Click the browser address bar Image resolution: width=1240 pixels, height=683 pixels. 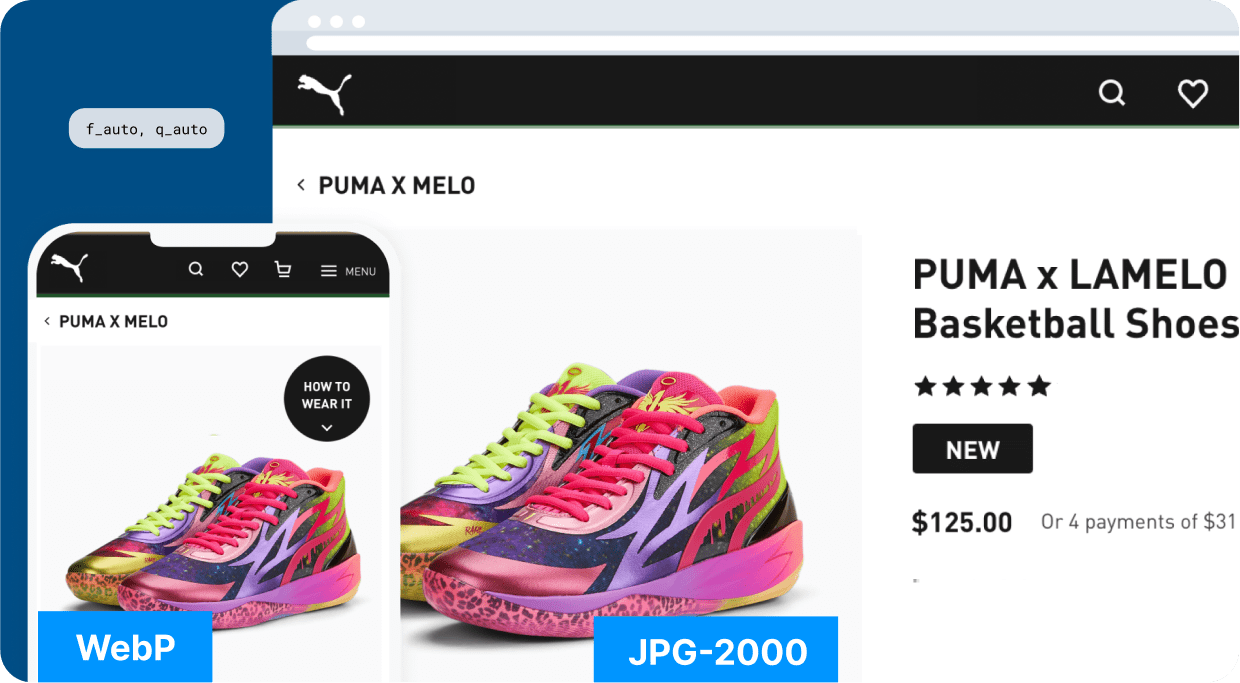770,43
